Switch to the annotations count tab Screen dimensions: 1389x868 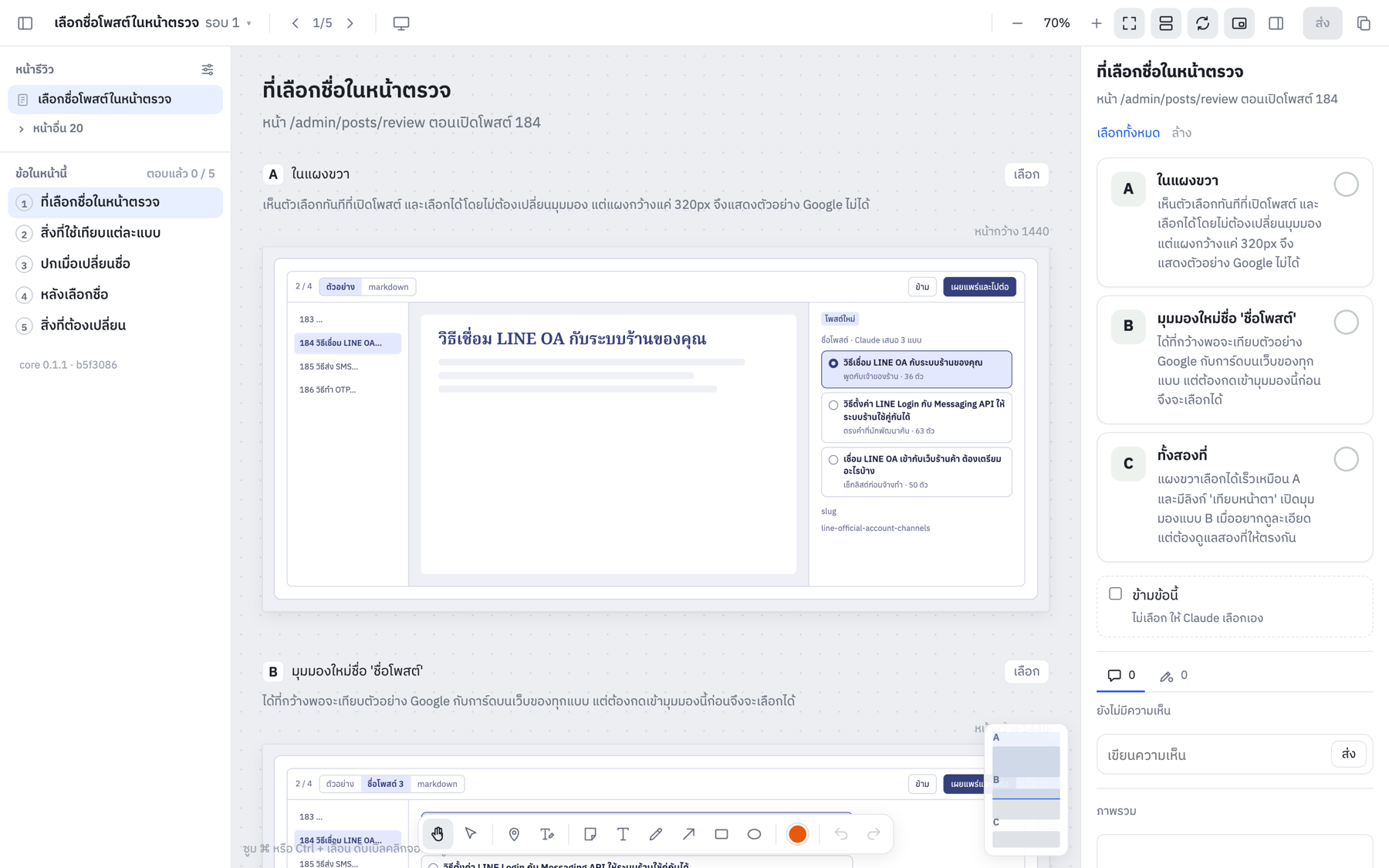coord(1174,675)
